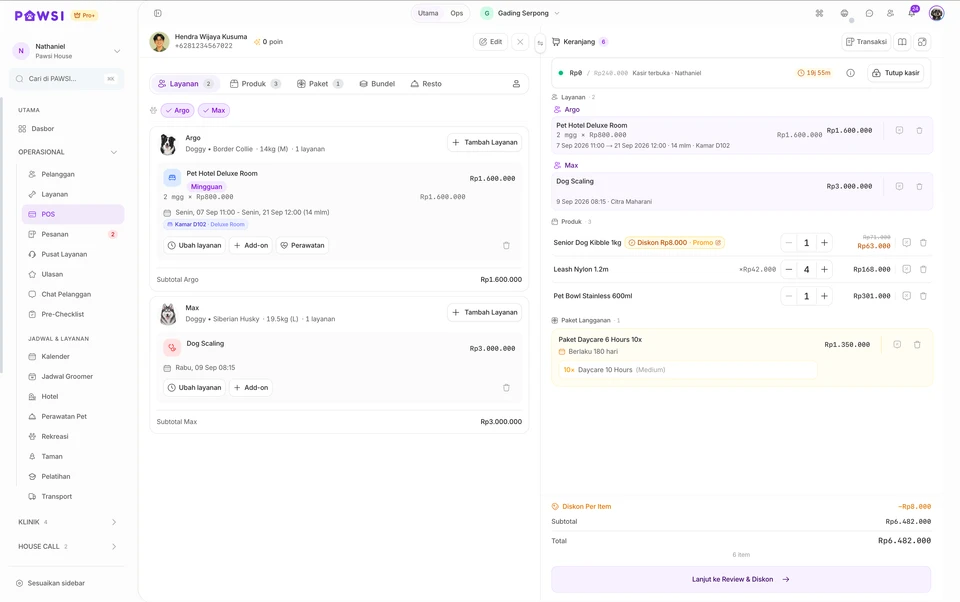Click Ubah layanan under Pet Hotel Deluxe Room
Viewport: 960px width, 602px height.
point(194,246)
